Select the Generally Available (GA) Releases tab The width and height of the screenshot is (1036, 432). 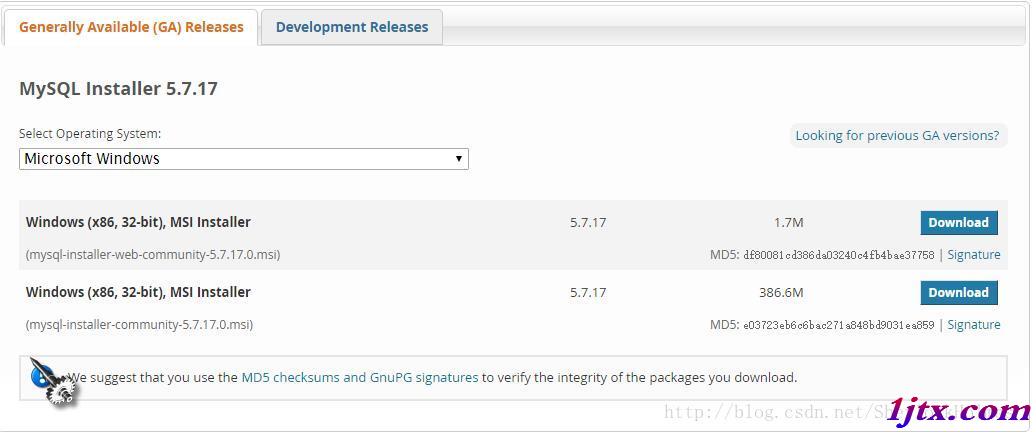click(x=131, y=27)
